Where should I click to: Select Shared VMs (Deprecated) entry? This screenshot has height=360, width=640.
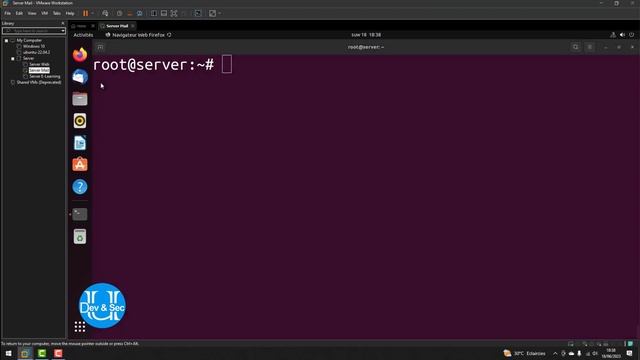coord(38,82)
